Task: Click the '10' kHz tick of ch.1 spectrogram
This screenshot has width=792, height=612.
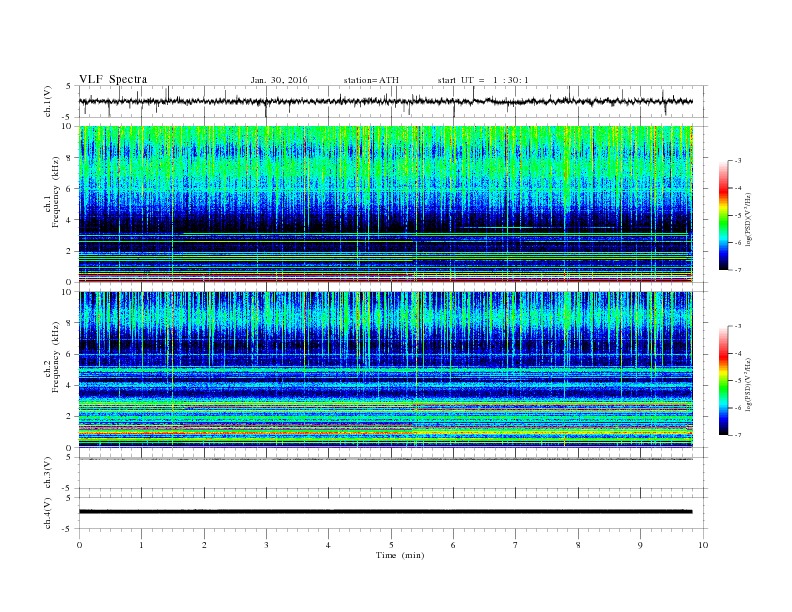Action: pyautogui.click(x=67, y=126)
